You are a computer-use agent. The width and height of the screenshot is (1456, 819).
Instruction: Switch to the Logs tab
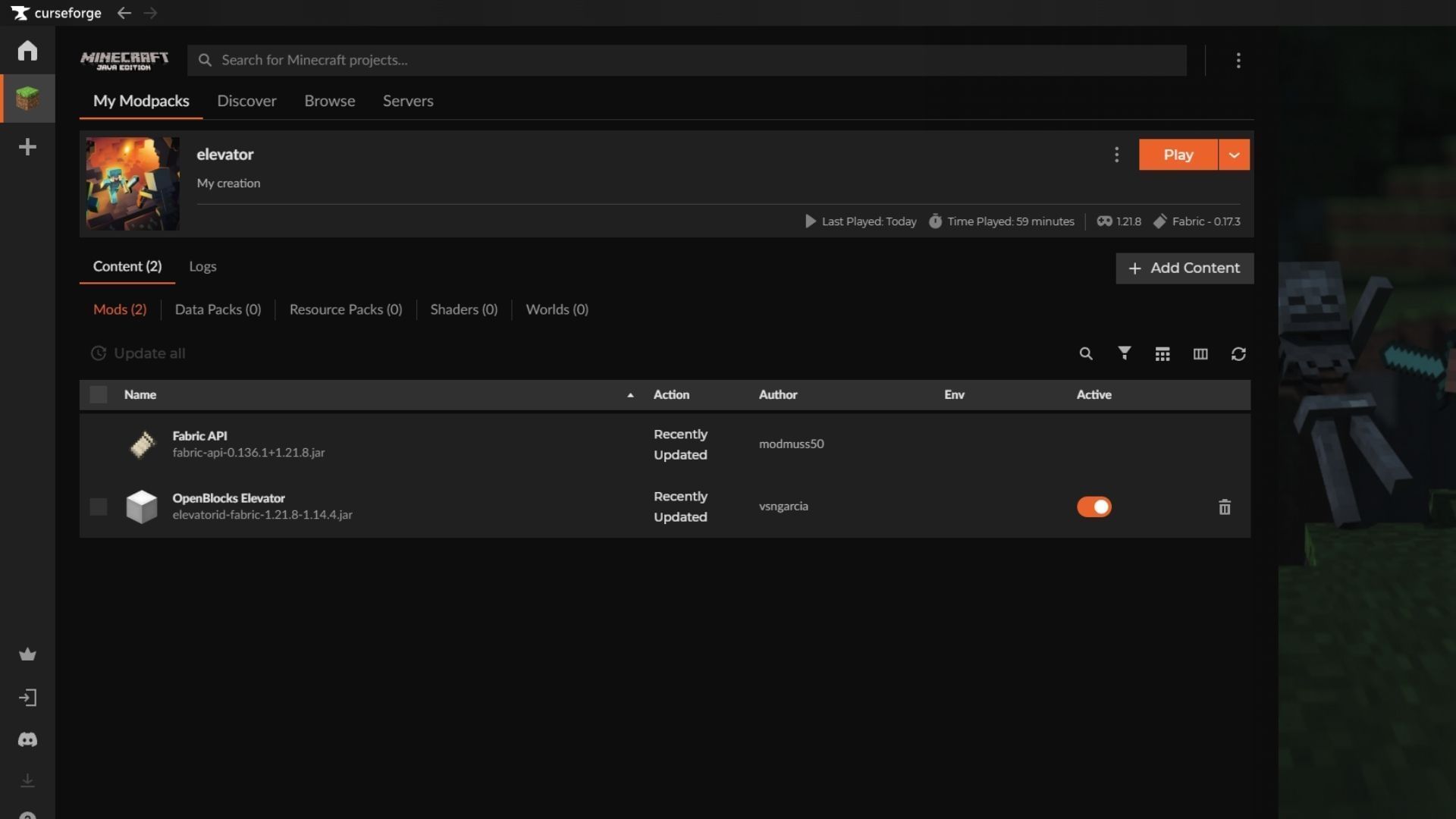tap(202, 266)
